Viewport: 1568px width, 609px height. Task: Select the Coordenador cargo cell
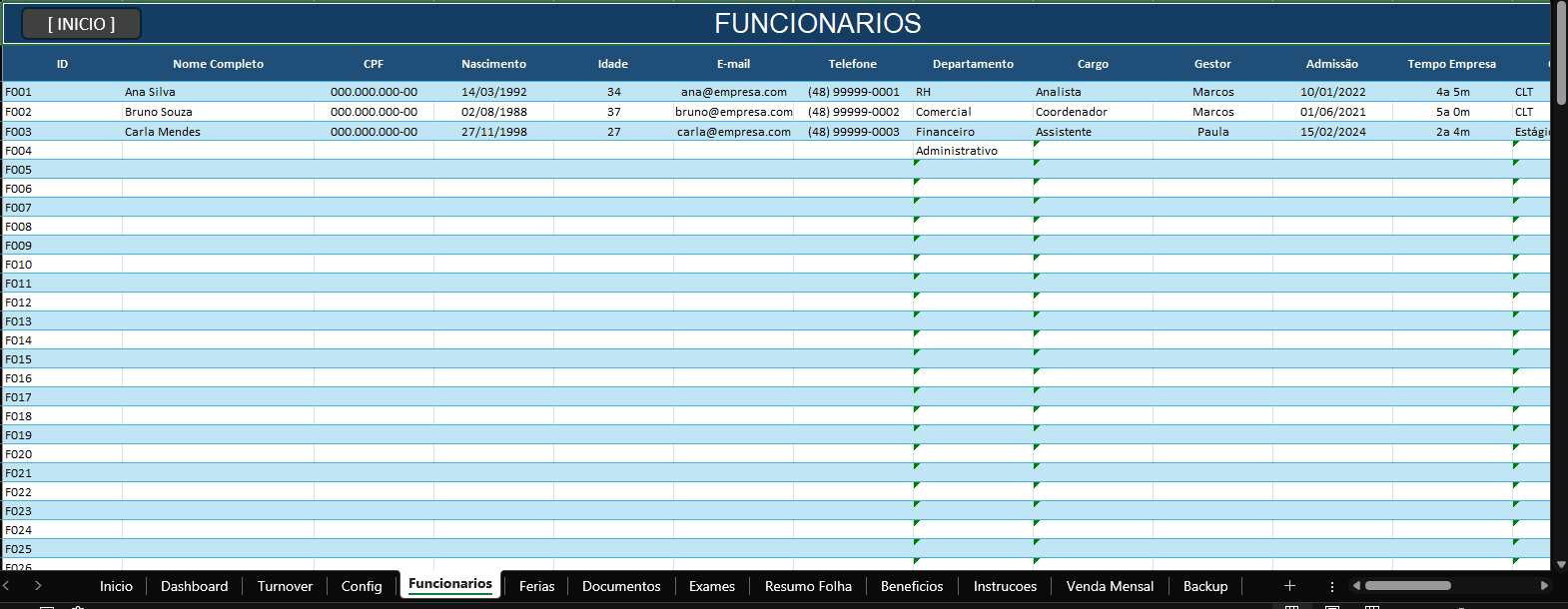1093,112
